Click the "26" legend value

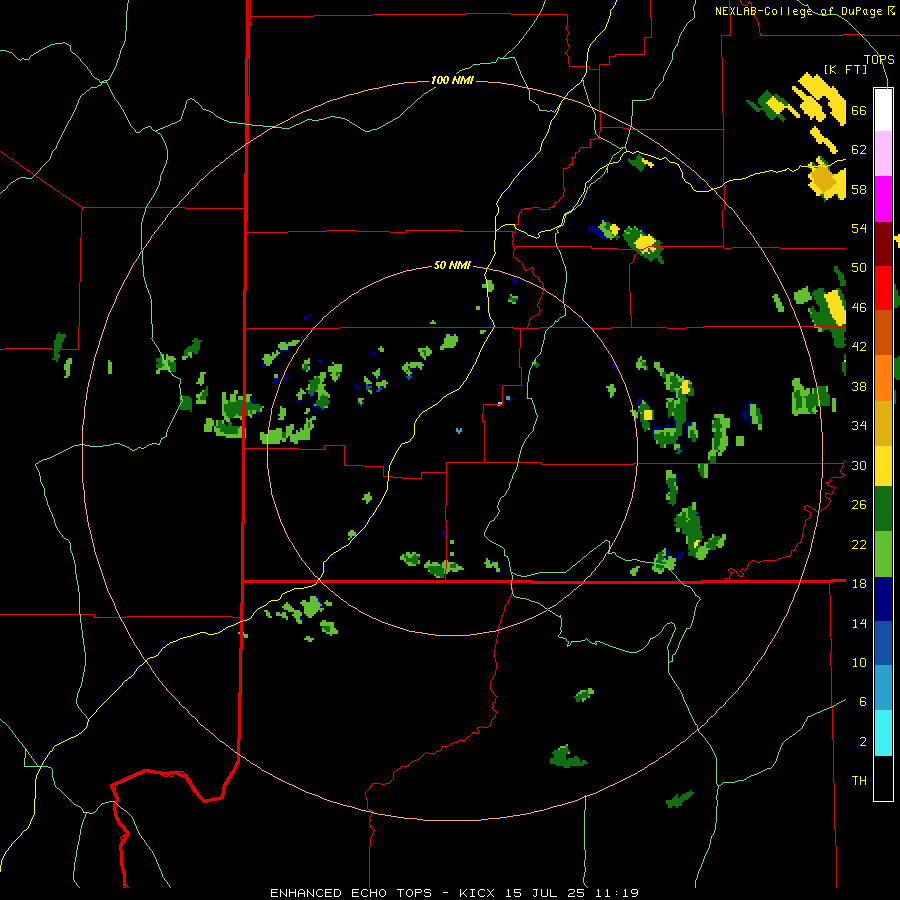coord(859,505)
